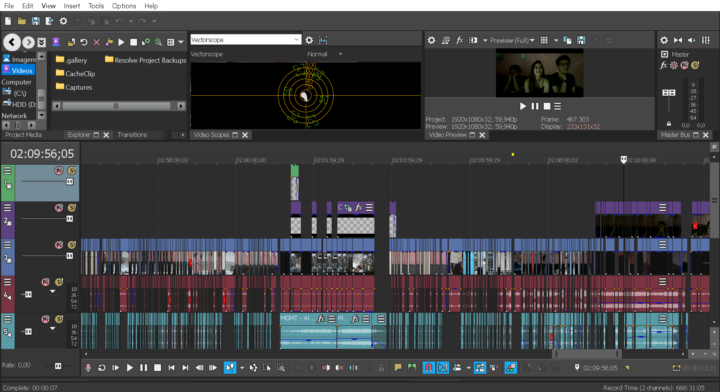Stop Explorer media preview
Image resolution: width=720 pixels, height=392 pixels.
(134, 42)
